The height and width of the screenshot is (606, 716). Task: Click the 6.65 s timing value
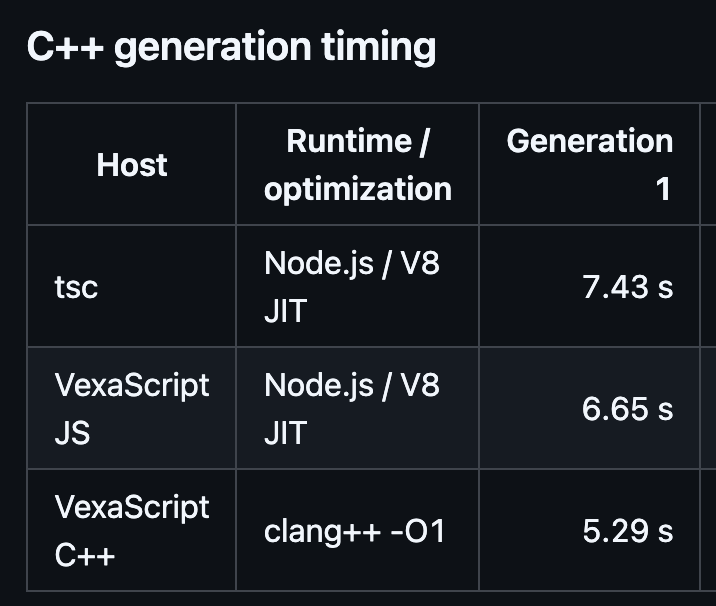(627, 409)
